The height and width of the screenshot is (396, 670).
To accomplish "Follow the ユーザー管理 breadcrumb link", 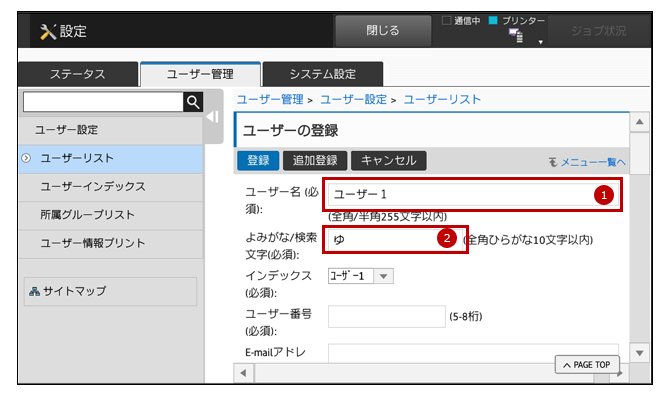I will click(x=270, y=100).
